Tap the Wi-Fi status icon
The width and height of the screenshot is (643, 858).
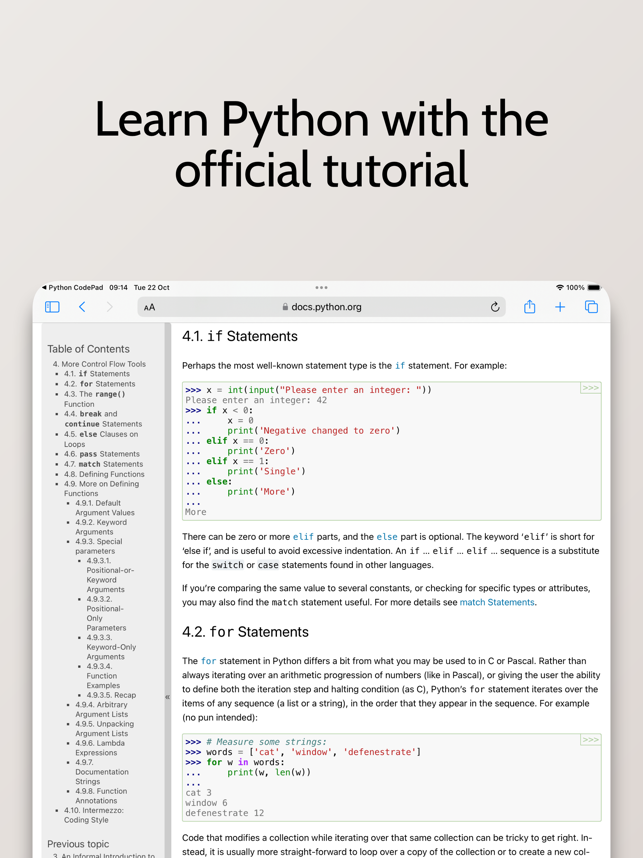(559, 287)
